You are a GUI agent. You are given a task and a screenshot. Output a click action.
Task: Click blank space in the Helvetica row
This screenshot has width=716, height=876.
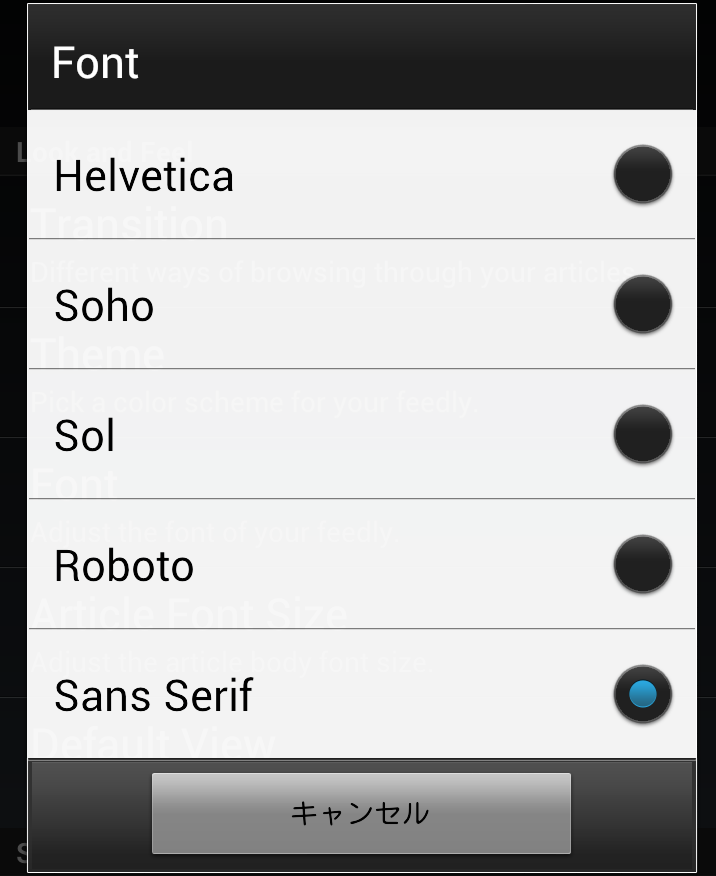tap(420, 176)
